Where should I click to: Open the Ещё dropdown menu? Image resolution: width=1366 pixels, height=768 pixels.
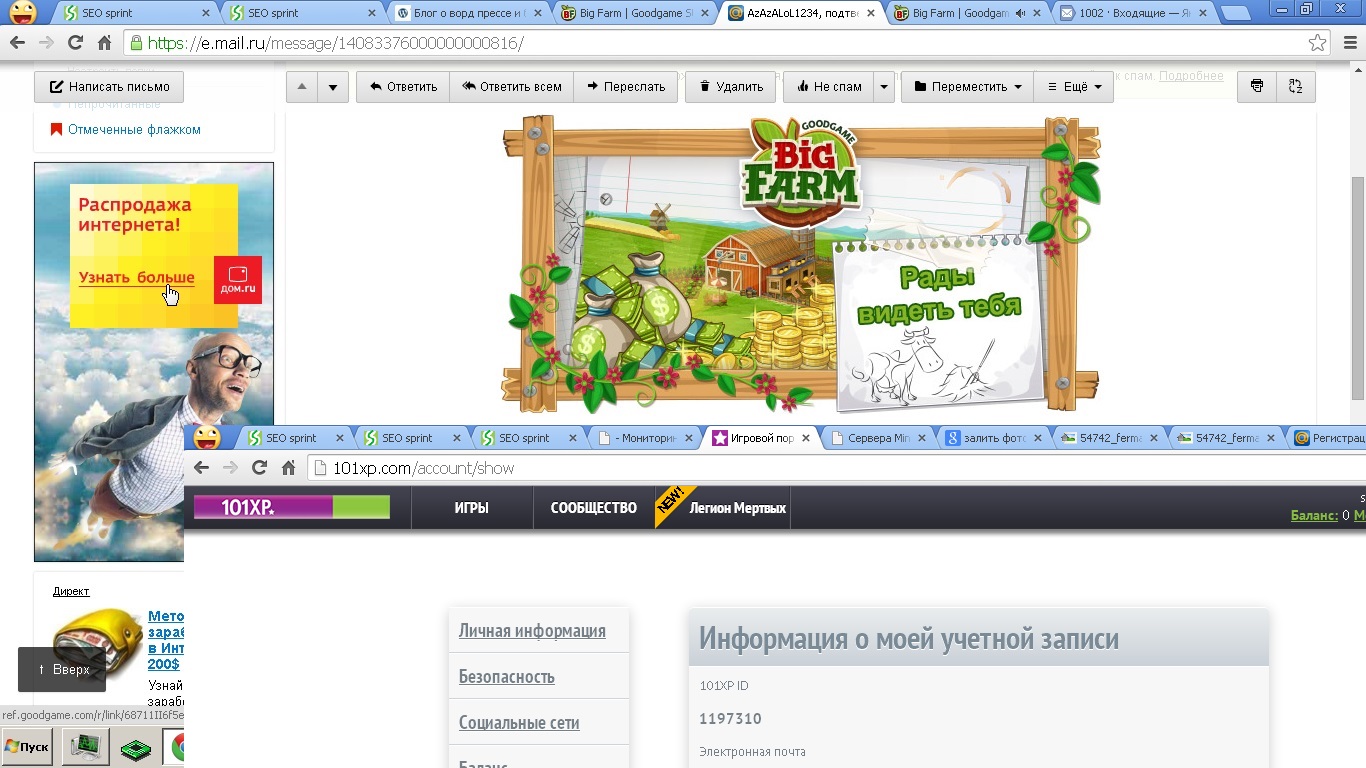point(1074,86)
